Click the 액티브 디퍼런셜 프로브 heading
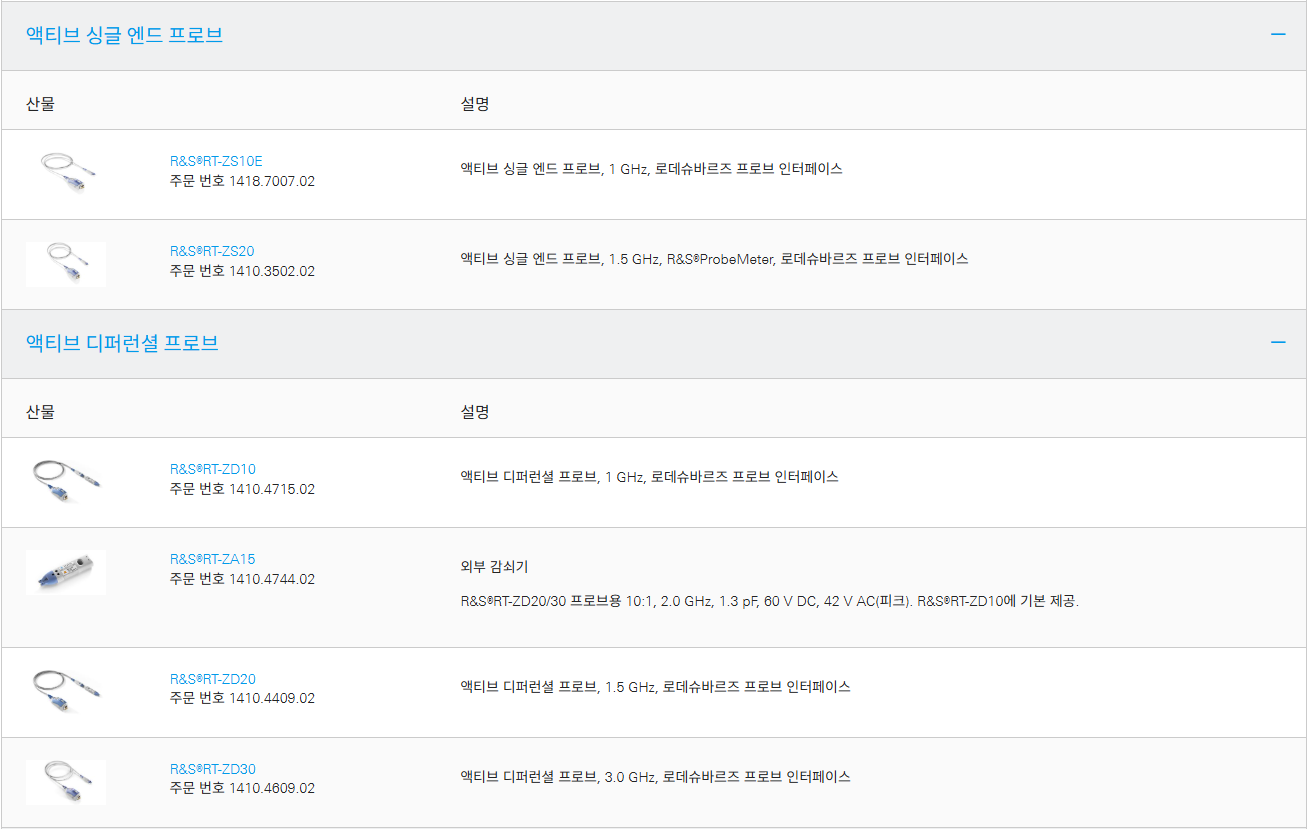 (122, 343)
